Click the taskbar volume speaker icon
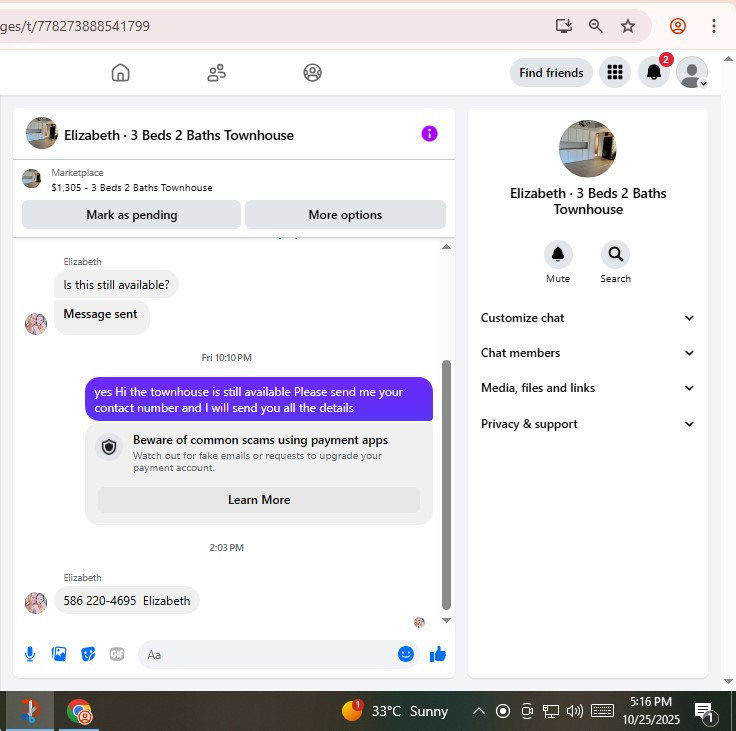736x731 pixels. 575,711
